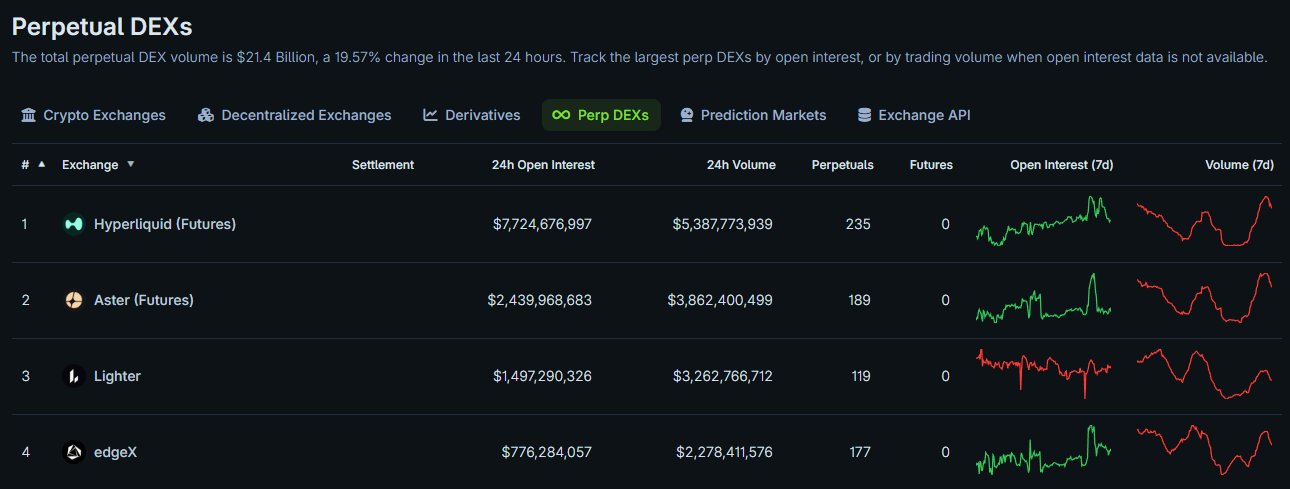The image size is (1290, 489).
Task: Open the Hyperliquid (Futures) exchange link
Action: (x=165, y=225)
